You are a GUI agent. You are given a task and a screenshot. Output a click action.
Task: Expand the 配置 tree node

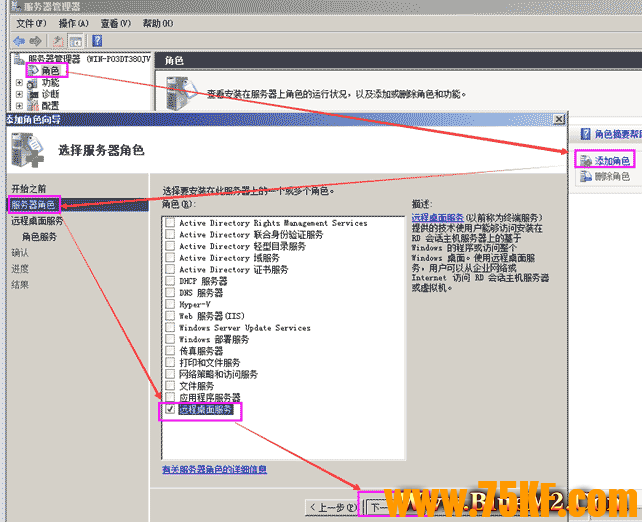pos(19,106)
